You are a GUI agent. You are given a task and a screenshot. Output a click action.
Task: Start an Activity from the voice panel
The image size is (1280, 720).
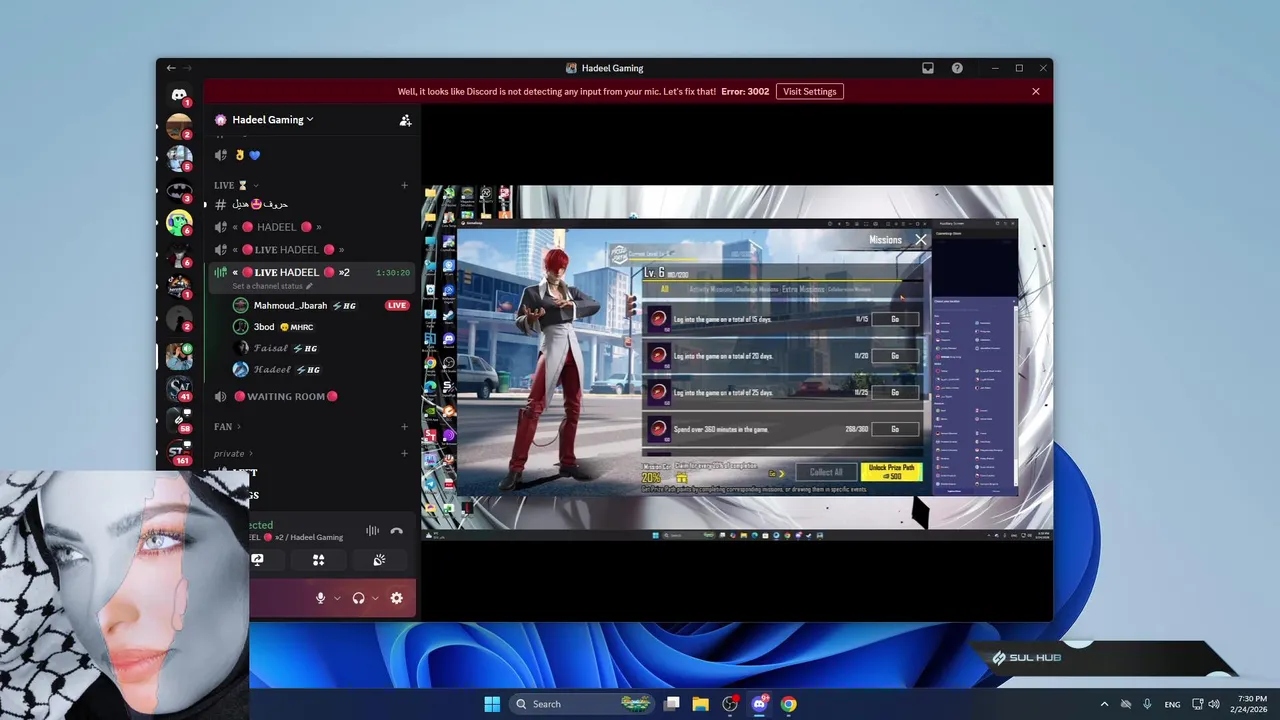pyautogui.click(x=318, y=560)
